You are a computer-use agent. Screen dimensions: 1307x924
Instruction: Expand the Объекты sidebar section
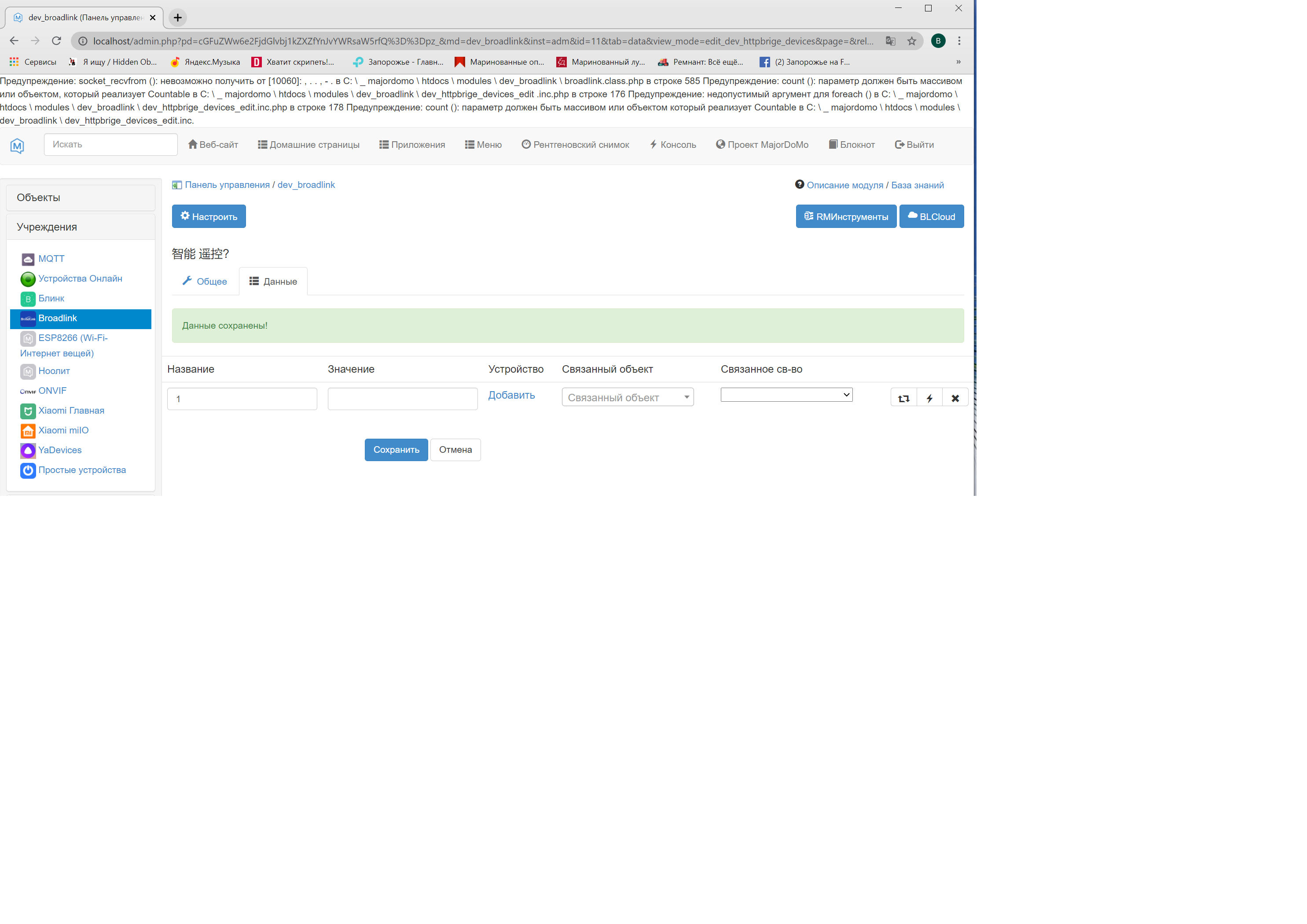(x=80, y=198)
